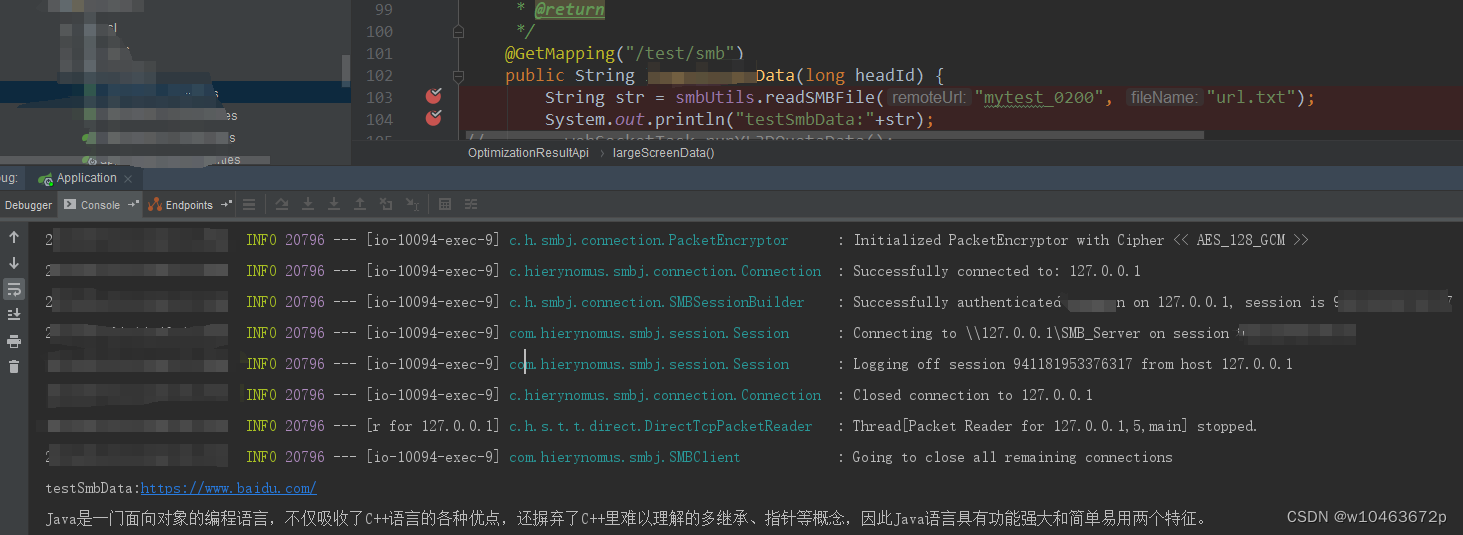Click the OptimizationResultApi breadcrumb
The height and width of the screenshot is (535, 1463).
click(x=528, y=153)
